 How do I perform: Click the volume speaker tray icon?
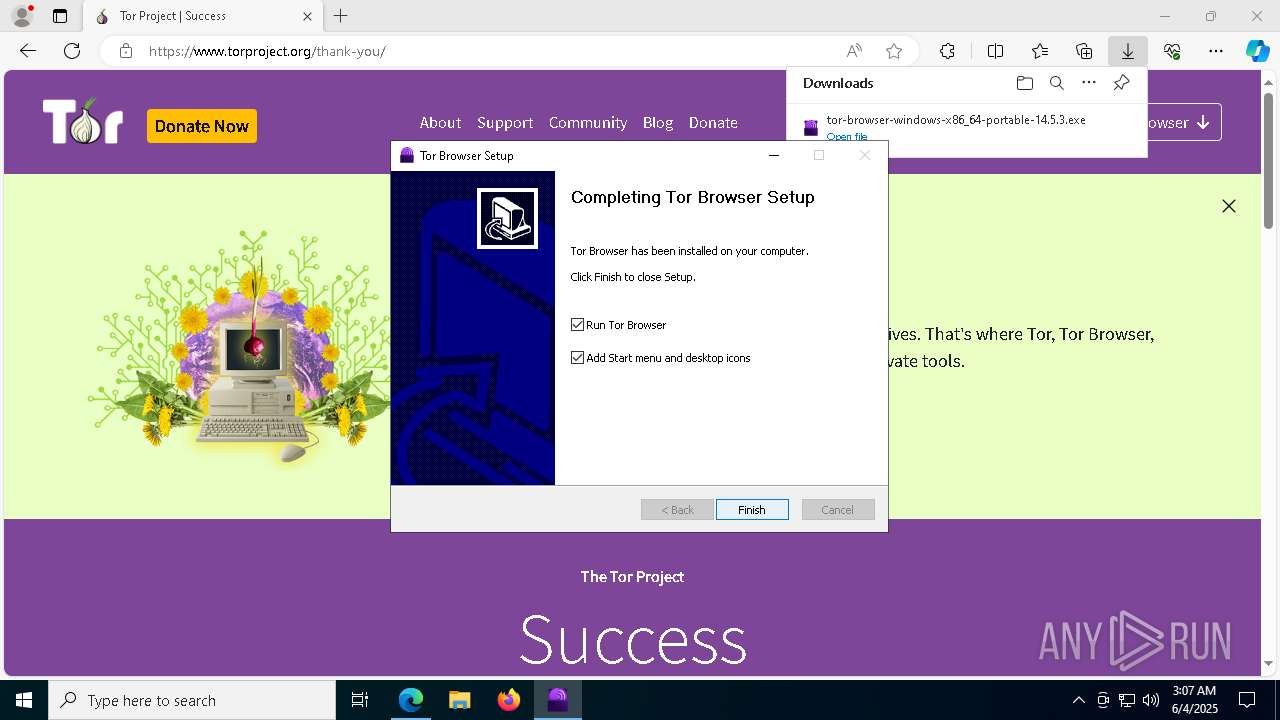pyautogui.click(x=1151, y=700)
